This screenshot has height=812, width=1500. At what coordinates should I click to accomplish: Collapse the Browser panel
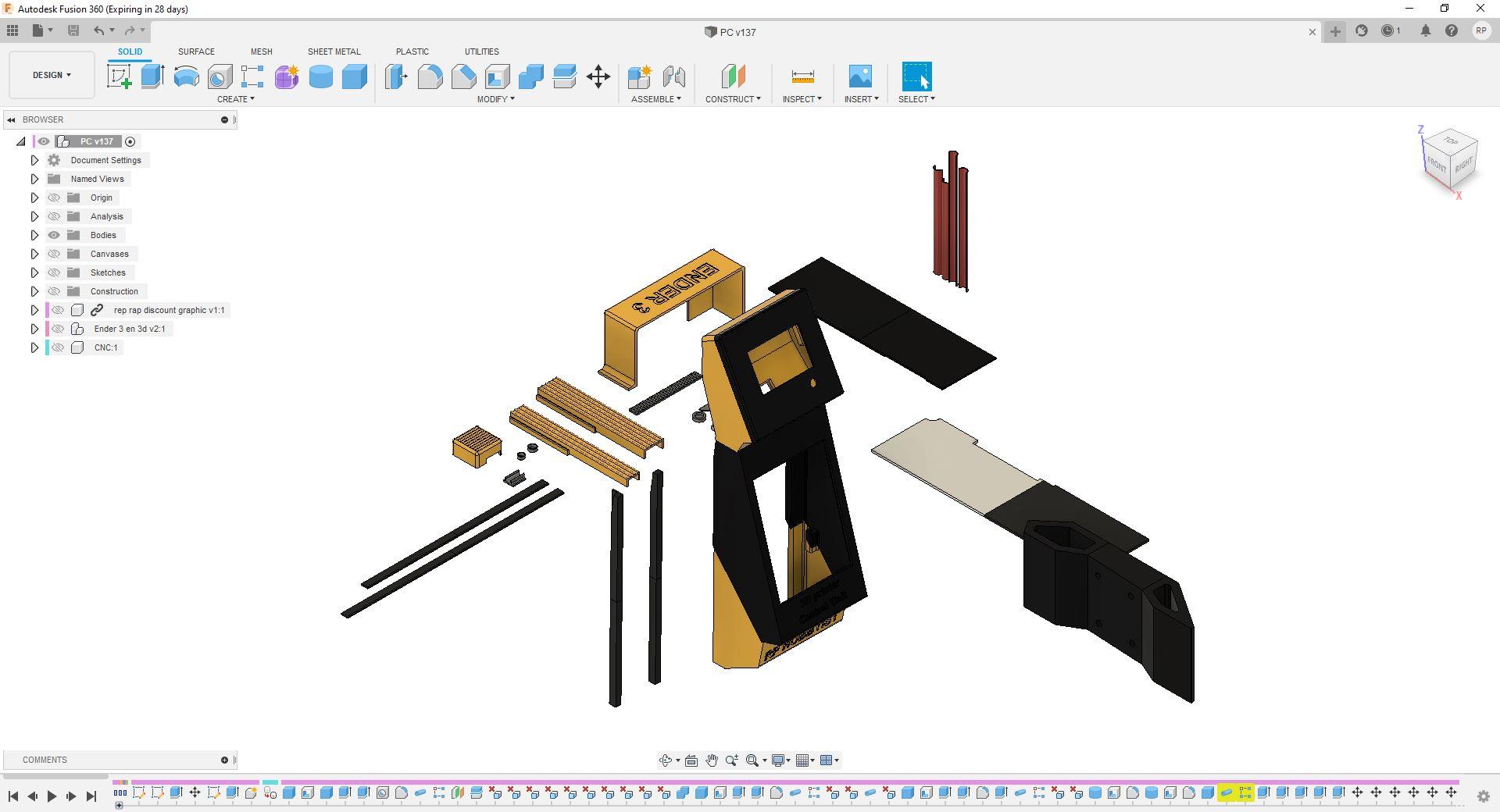(x=11, y=119)
